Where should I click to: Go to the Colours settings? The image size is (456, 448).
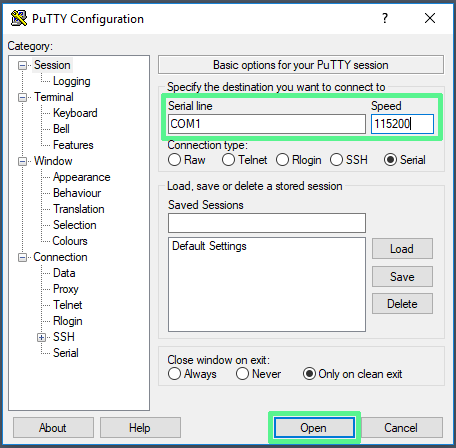coord(70,241)
